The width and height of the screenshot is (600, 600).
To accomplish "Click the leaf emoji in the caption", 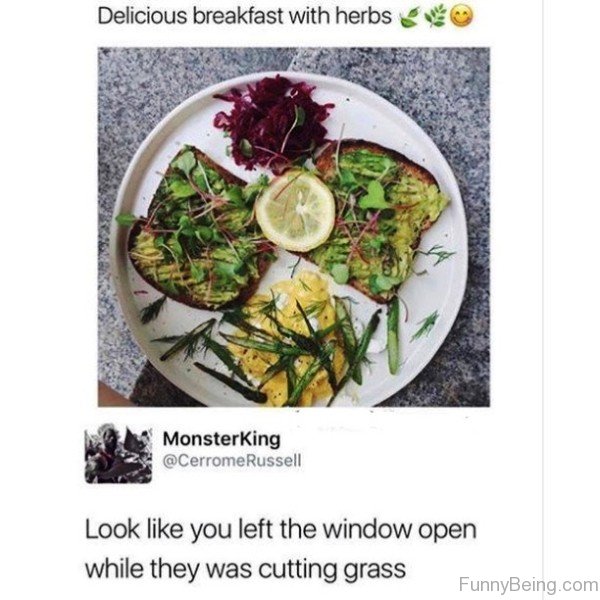I will 410,18.
